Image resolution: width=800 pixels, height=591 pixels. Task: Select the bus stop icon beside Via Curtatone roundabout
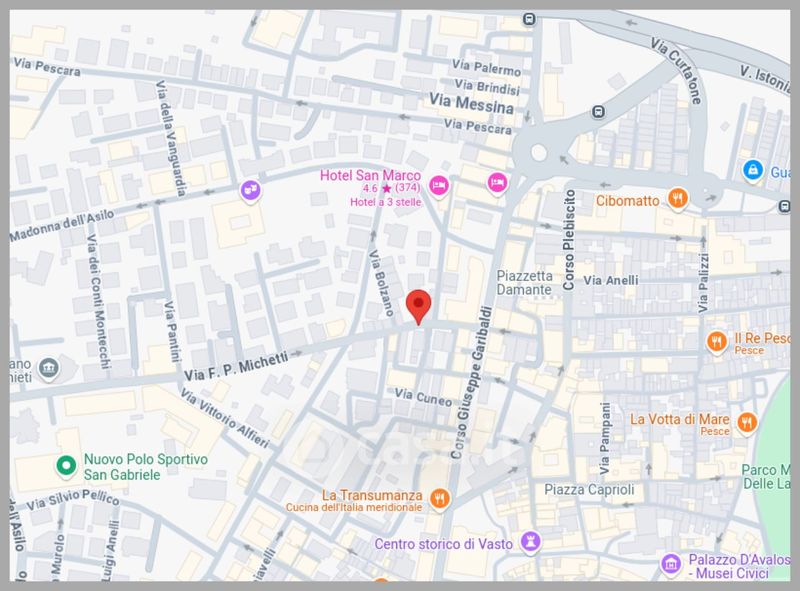tap(598, 111)
